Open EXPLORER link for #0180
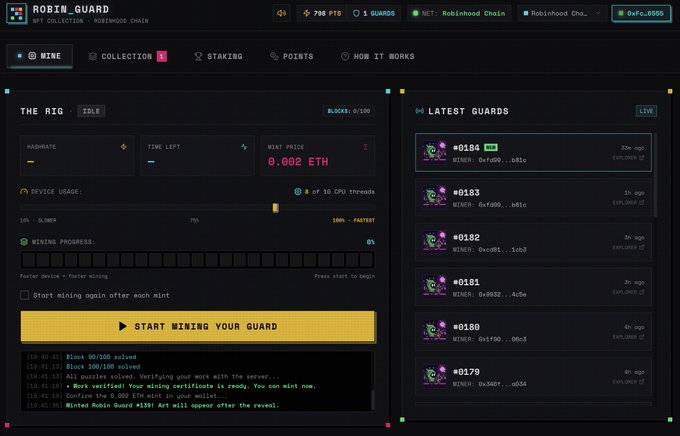 pos(628,337)
